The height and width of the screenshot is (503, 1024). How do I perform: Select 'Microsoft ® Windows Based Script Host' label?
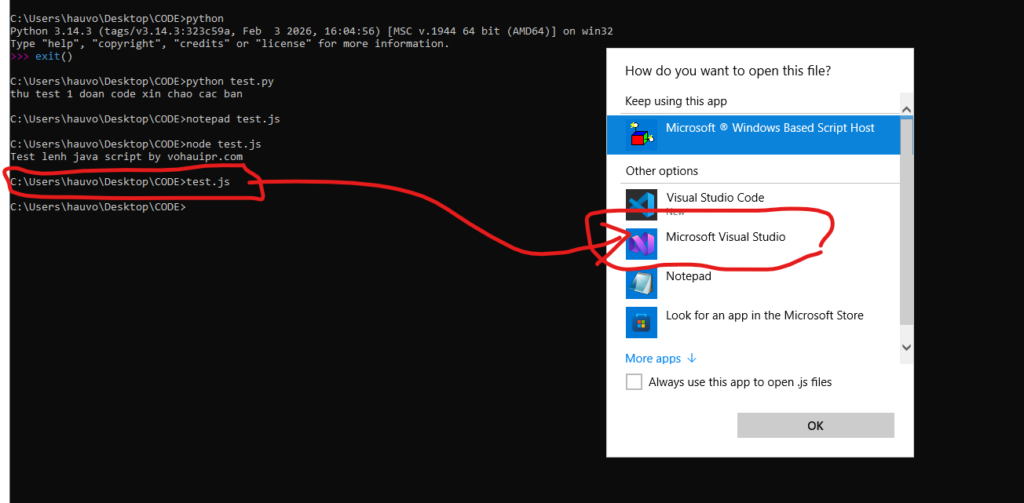click(770, 128)
